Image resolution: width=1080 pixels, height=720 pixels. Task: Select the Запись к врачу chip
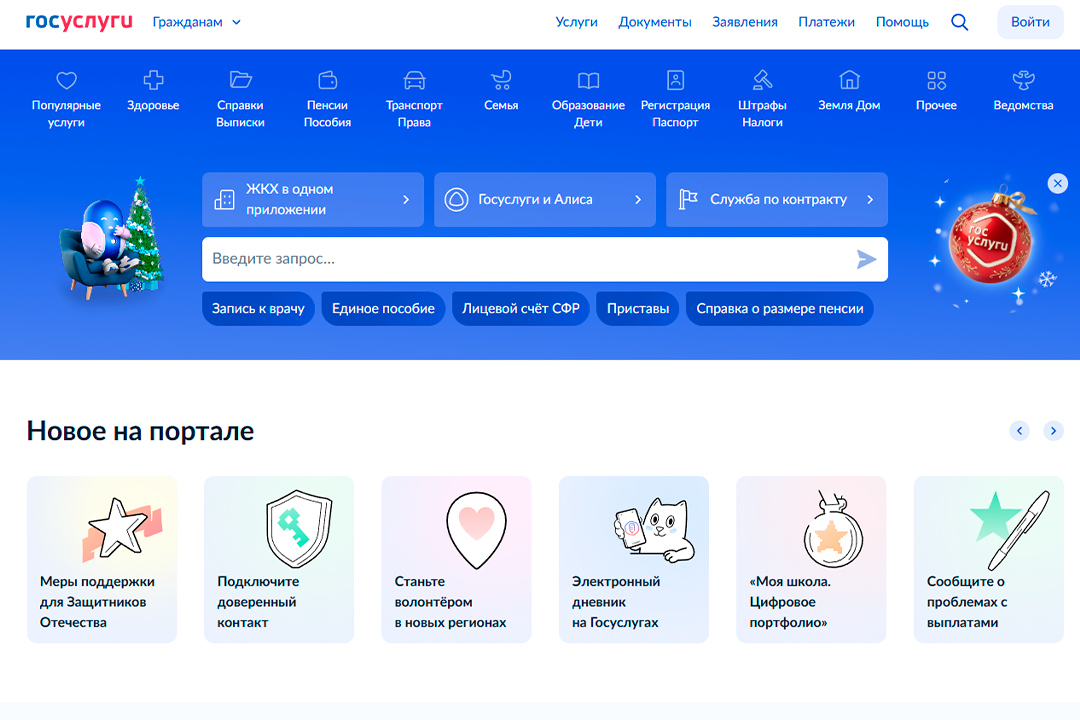[258, 309]
